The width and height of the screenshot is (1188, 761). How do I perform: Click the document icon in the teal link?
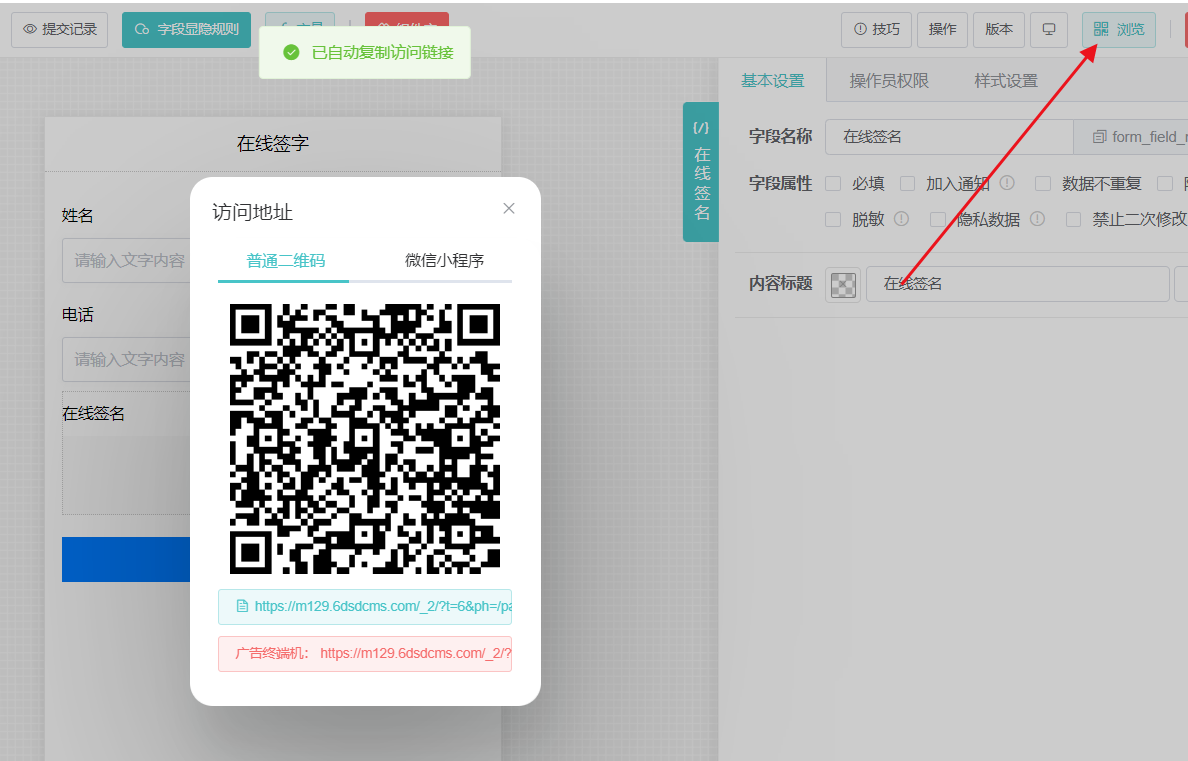click(242, 606)
